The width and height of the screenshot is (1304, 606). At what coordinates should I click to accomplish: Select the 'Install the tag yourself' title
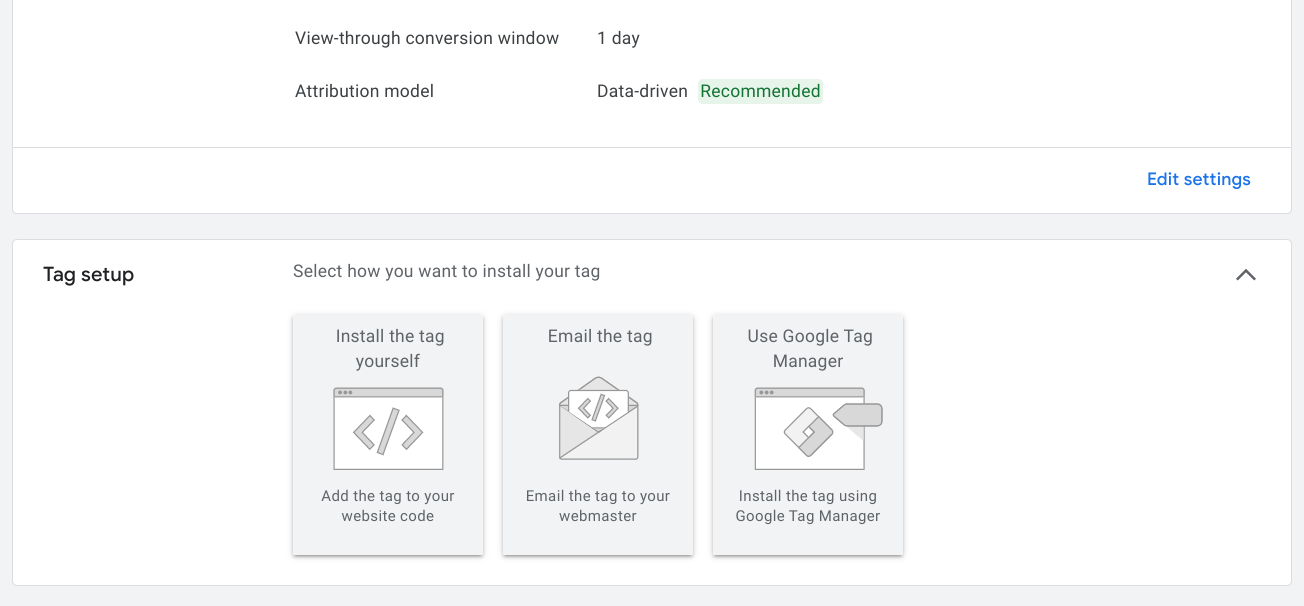tap(389, 348)
